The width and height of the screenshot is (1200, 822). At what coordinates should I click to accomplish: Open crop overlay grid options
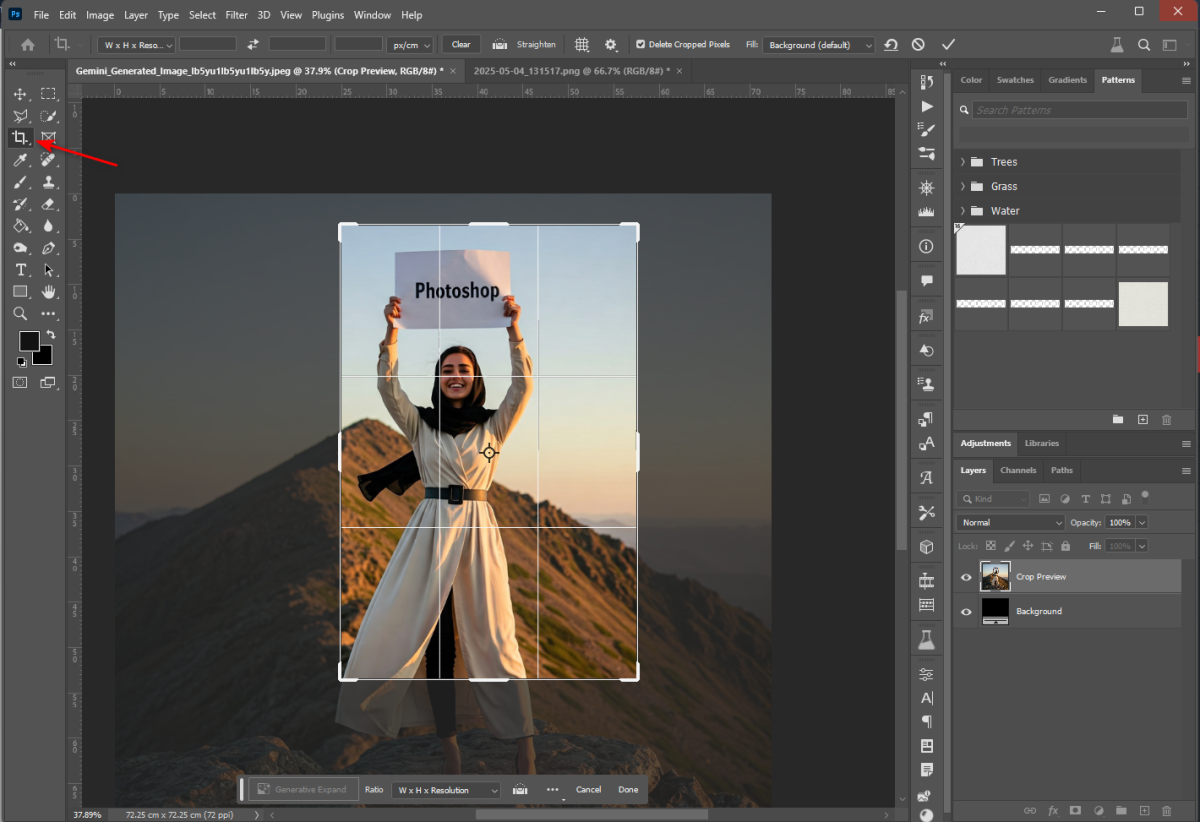pyautogui.click(x=582, y=44)
